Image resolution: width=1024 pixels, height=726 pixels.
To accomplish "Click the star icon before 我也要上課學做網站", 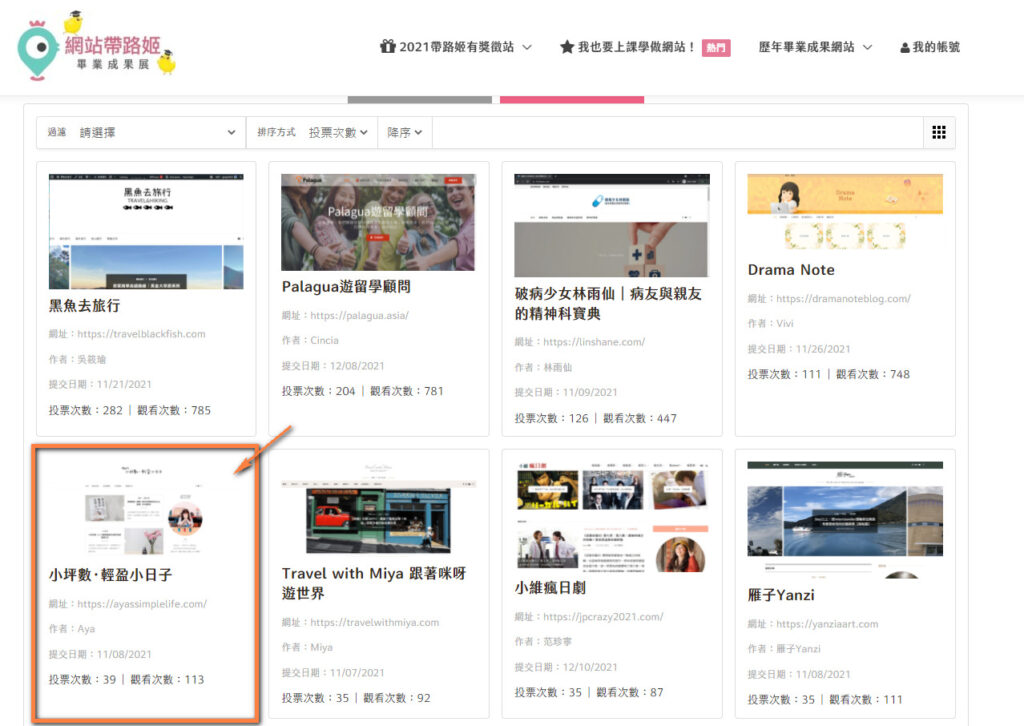I will (567, 47).
